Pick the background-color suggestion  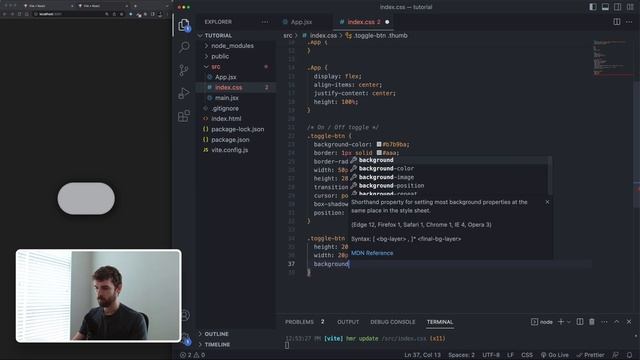click(448, 169)
